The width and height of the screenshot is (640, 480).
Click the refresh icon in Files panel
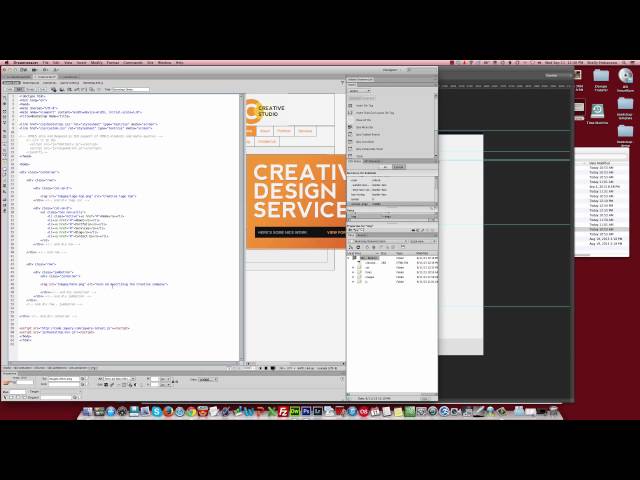[358, 247]
